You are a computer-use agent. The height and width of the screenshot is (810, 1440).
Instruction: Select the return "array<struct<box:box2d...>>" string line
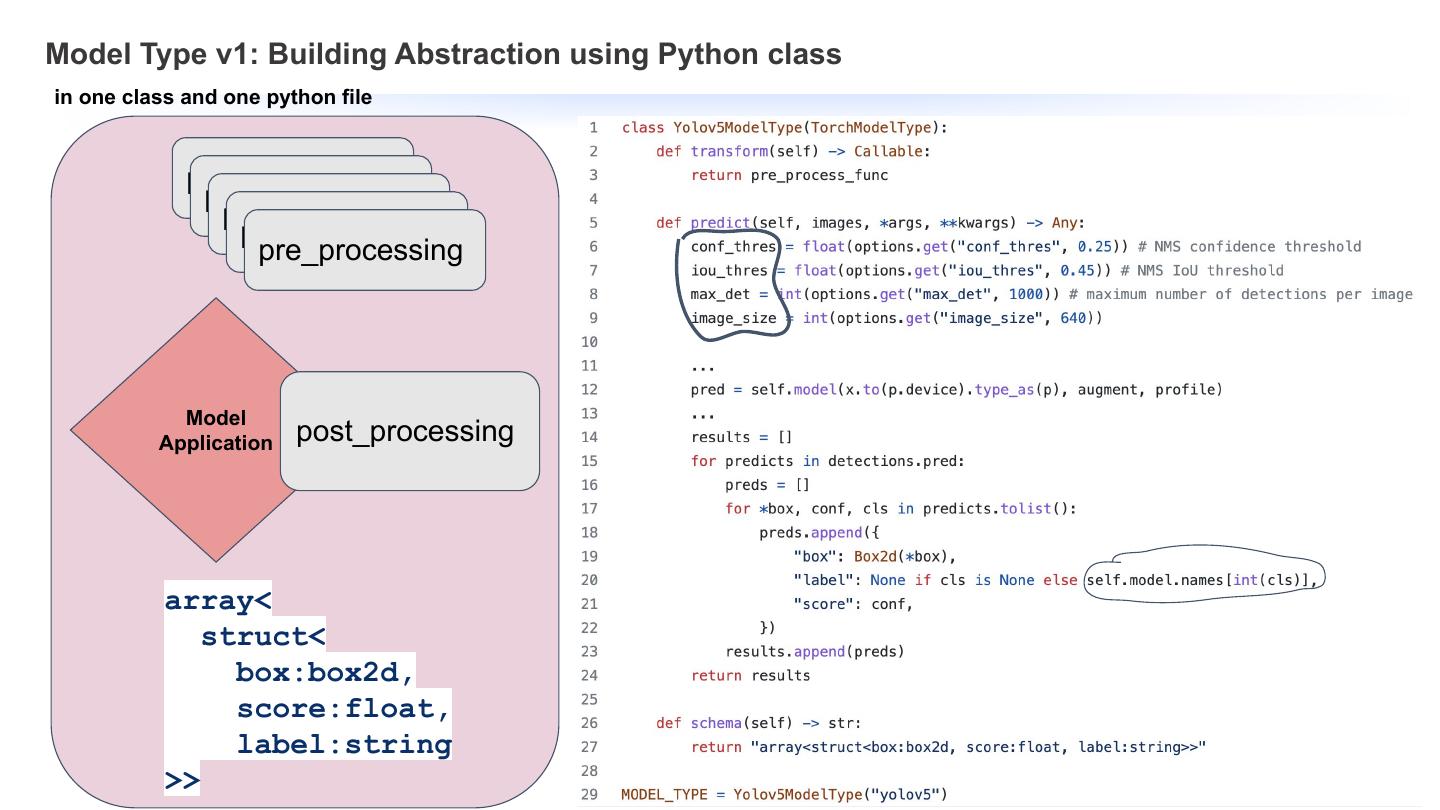[x=948, y=747]
